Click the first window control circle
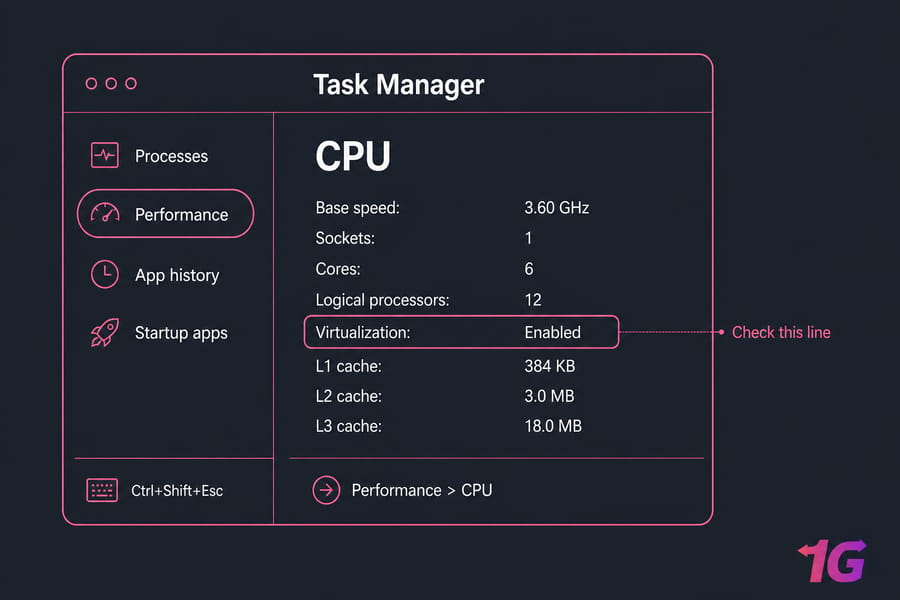 click(x=91, y=84)
